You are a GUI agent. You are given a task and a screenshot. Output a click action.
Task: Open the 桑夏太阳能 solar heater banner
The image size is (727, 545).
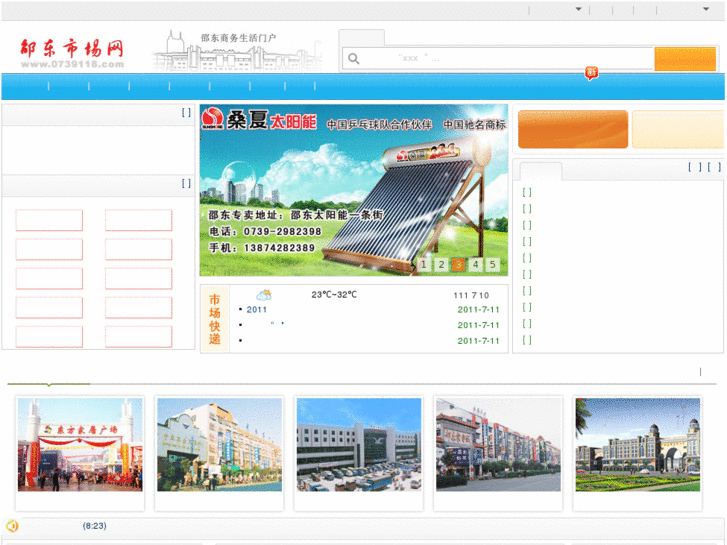[x=354, y=190]
